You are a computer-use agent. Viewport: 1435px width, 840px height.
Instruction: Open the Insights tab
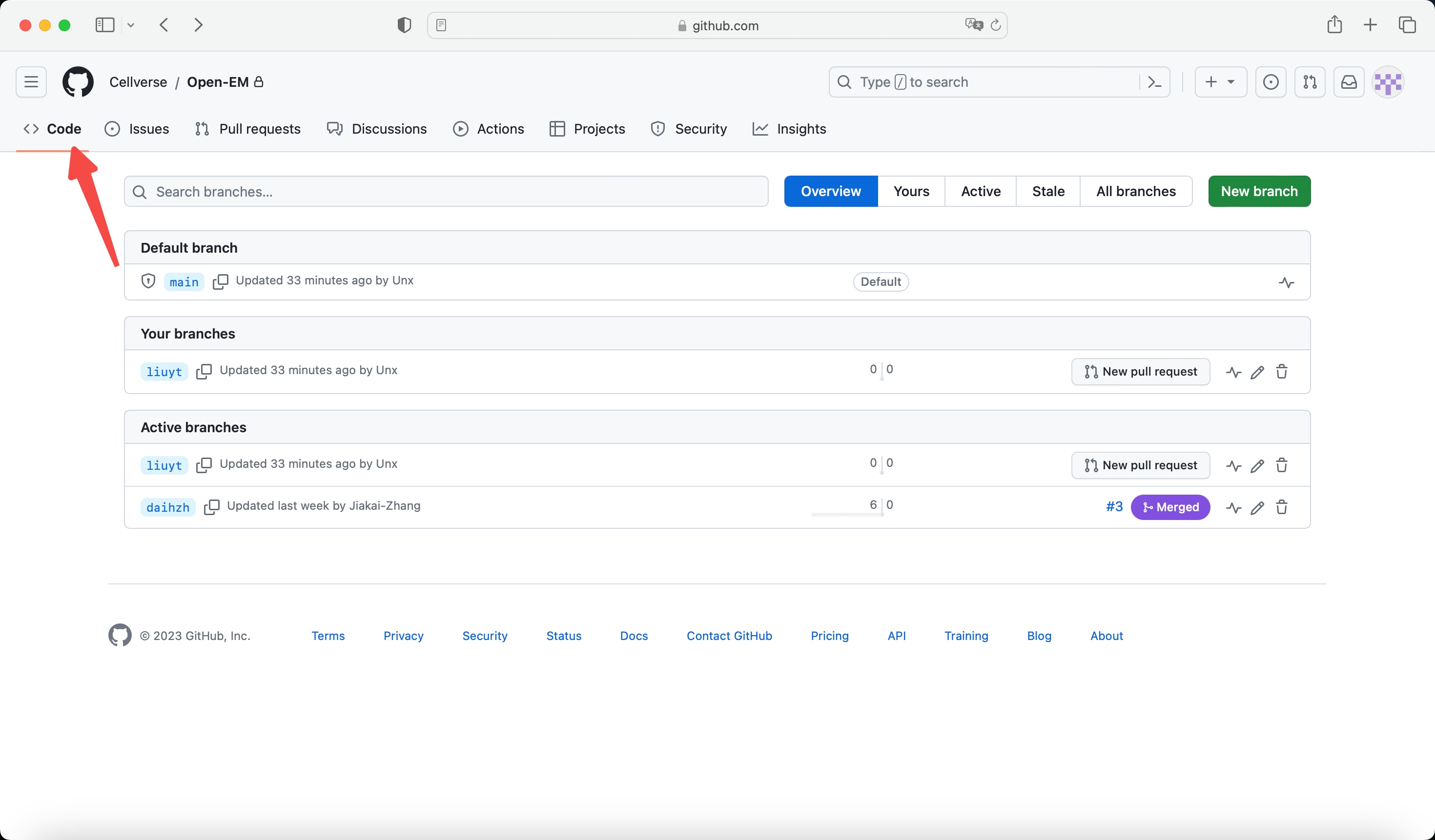[789, 129]
